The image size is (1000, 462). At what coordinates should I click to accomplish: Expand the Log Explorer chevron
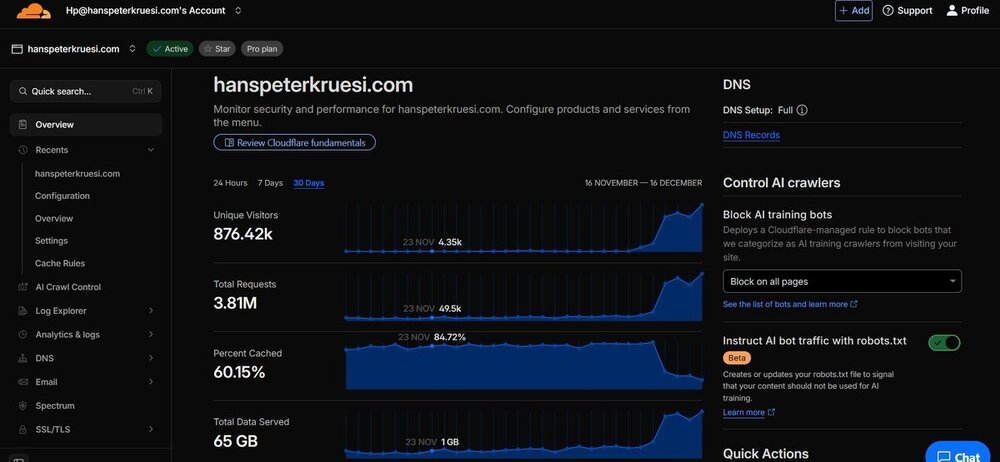[x=151, y=311]
